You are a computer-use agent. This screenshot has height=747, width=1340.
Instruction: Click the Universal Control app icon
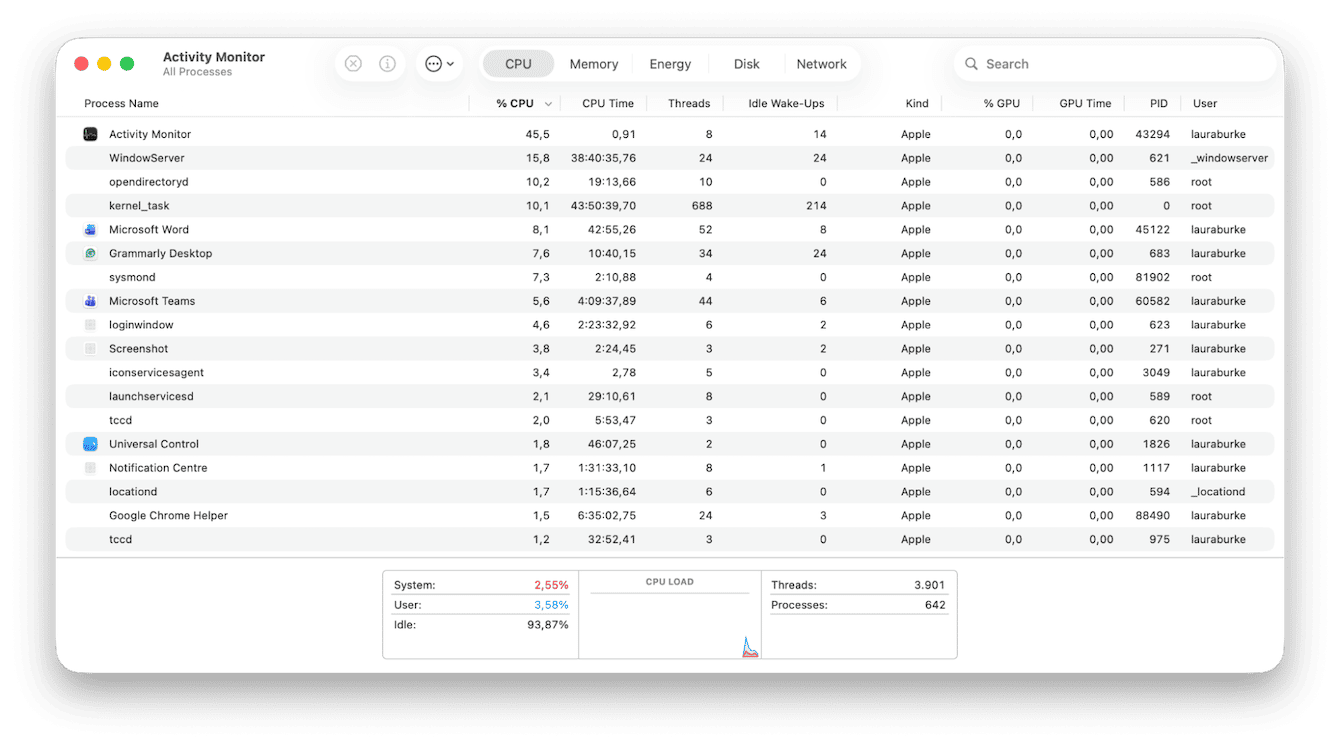(x=90, y=443)
